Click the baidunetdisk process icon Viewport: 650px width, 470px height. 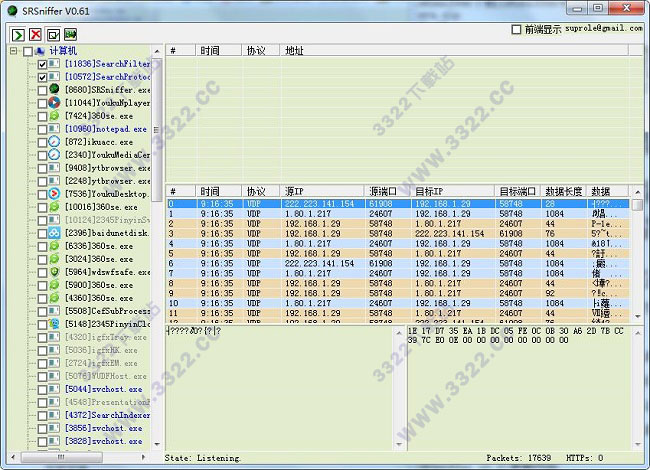pos(55,232)
